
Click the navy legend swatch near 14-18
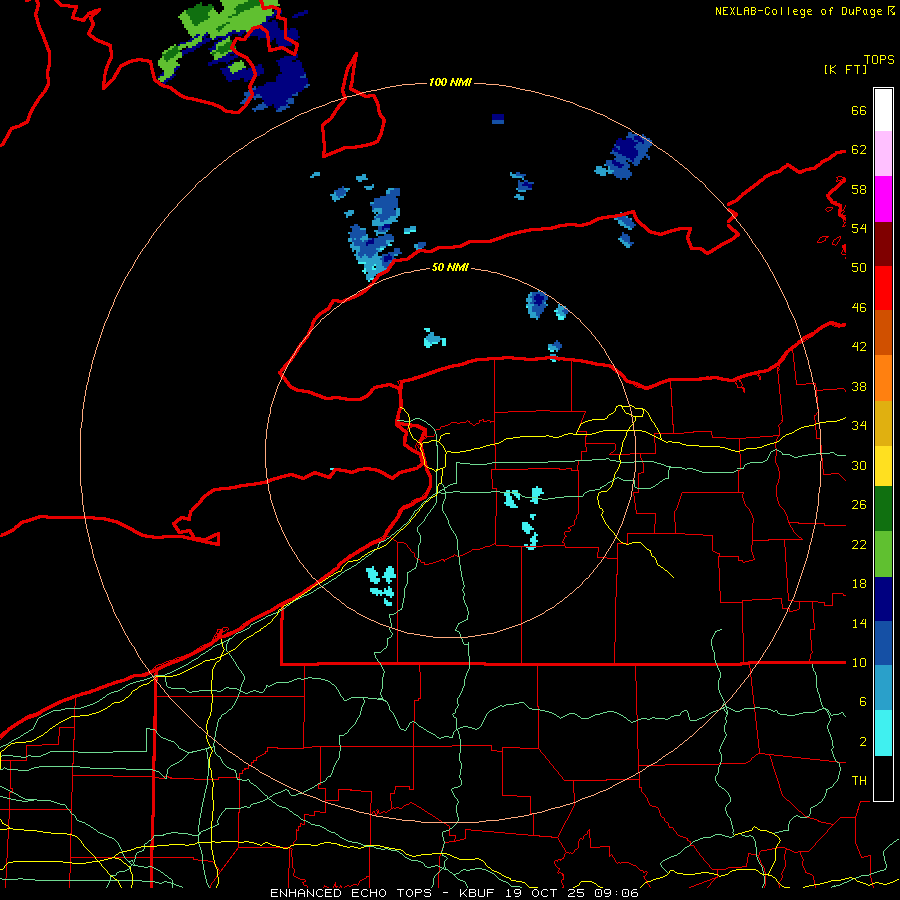883,599
